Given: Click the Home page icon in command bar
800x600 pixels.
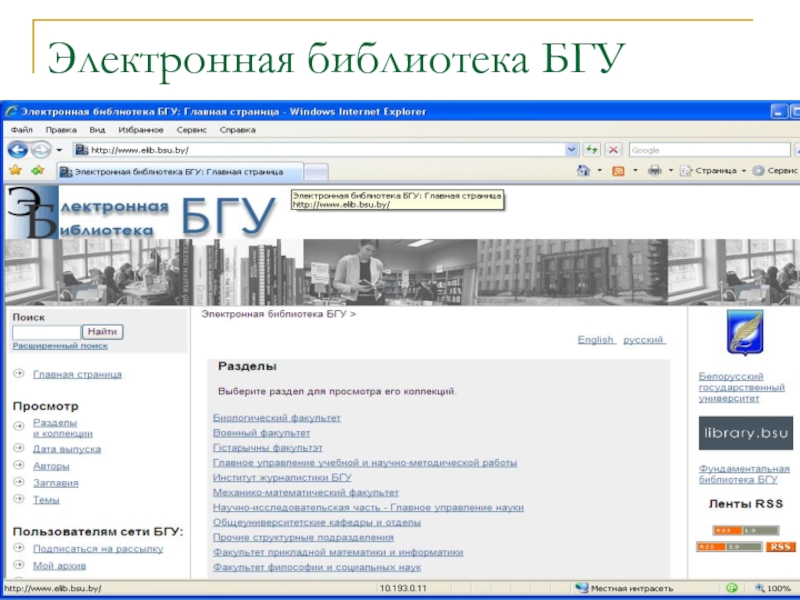Looking at the screenshot, I should (x=583, y=170).
